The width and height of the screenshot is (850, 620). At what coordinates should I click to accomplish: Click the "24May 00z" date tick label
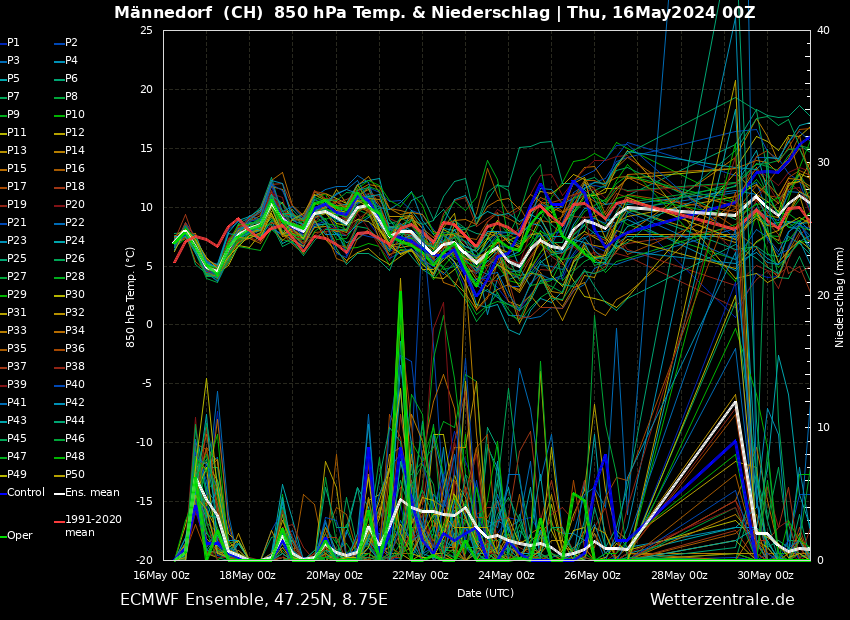click(506, 575)
